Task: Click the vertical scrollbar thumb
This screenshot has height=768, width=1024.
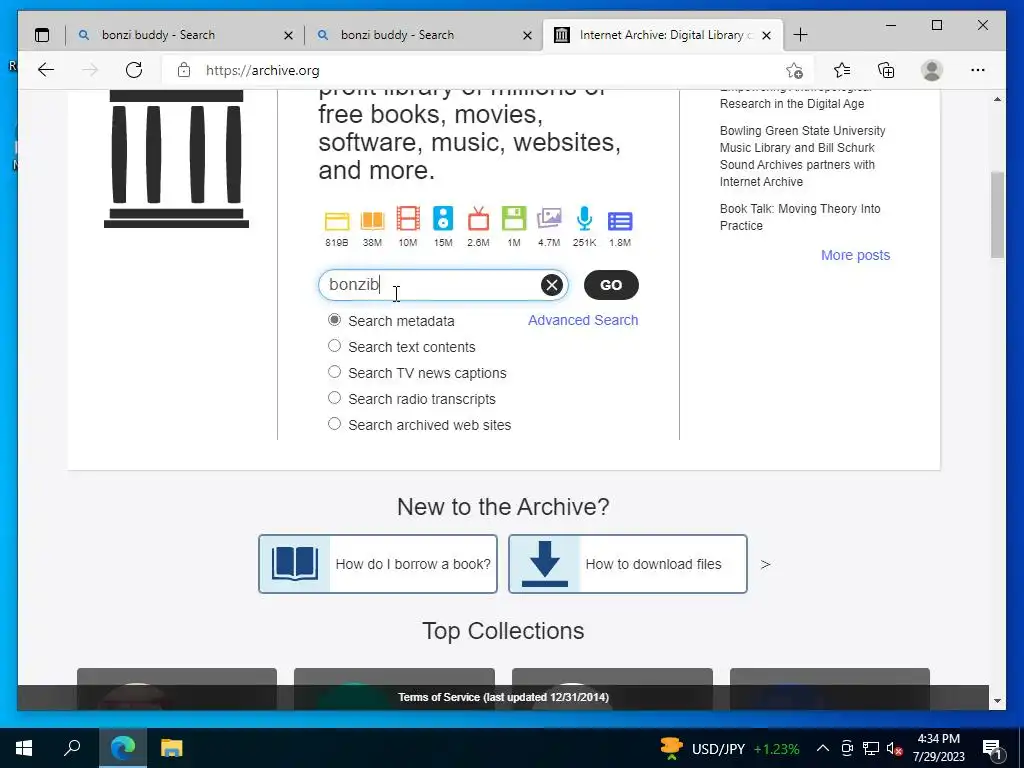Action: [x=997, y=215]
